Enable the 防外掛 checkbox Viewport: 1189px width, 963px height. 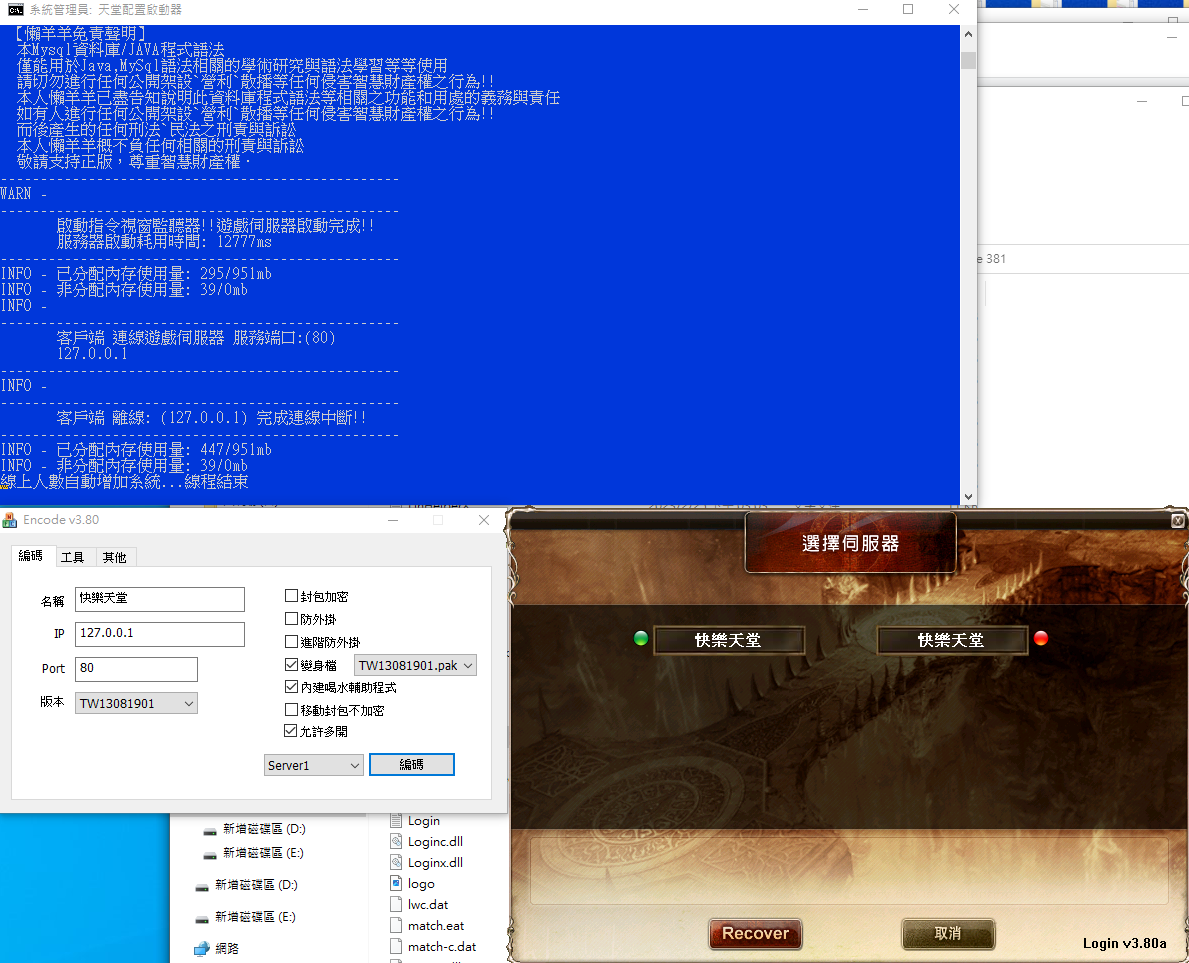(291, 619)
